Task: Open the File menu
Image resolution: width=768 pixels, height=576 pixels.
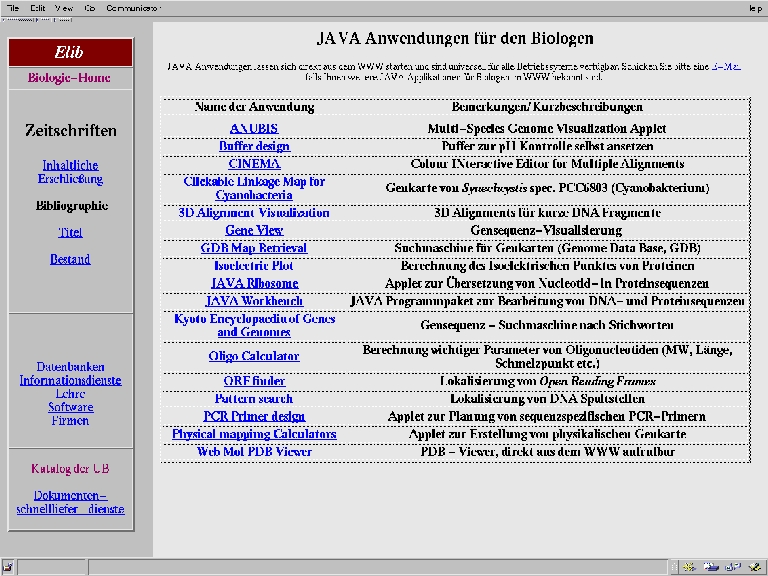Action: click(x=13, y=7)
